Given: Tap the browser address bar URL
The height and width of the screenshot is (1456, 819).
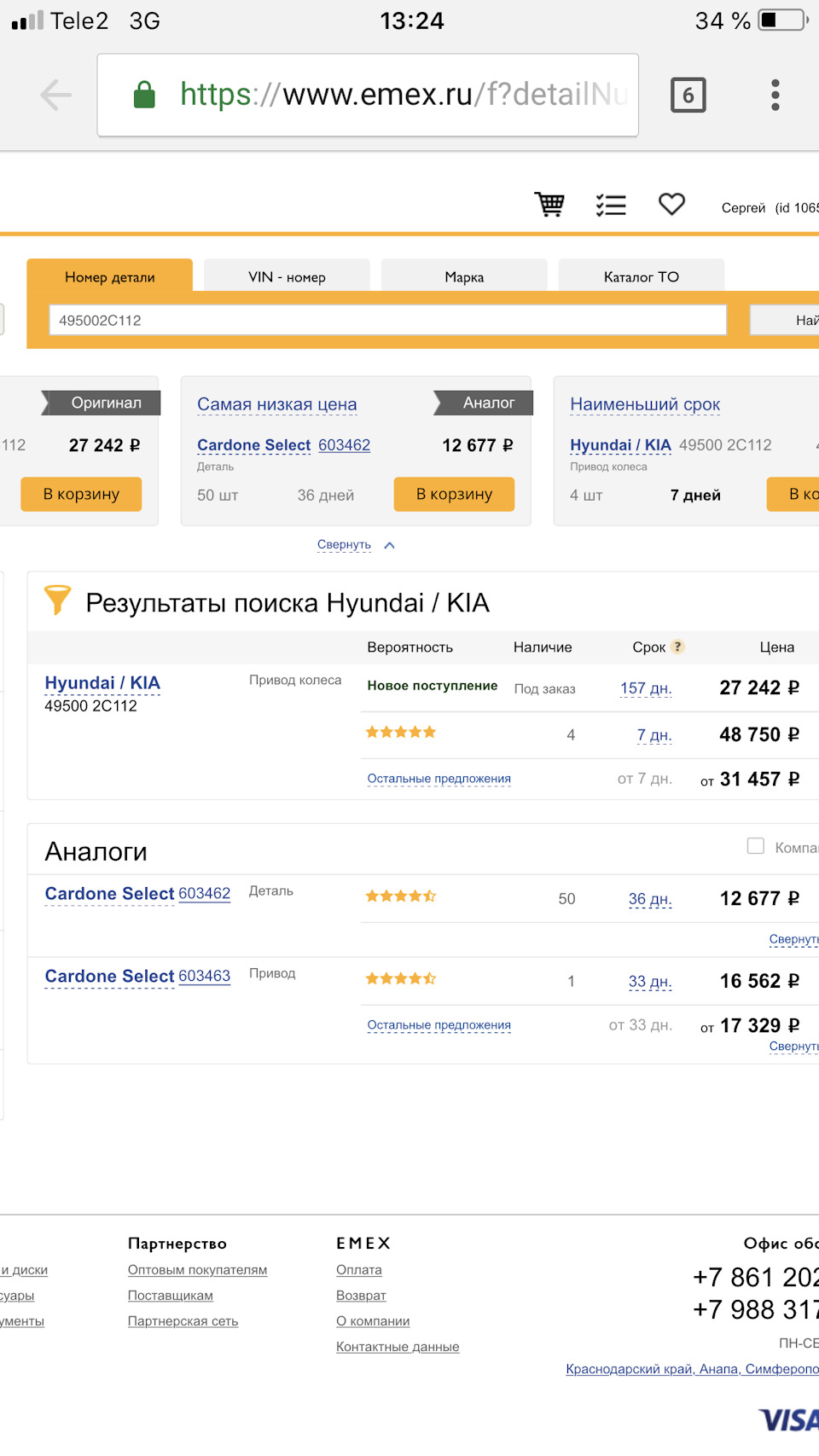Looking at the screenshot, I should point(403,95).
